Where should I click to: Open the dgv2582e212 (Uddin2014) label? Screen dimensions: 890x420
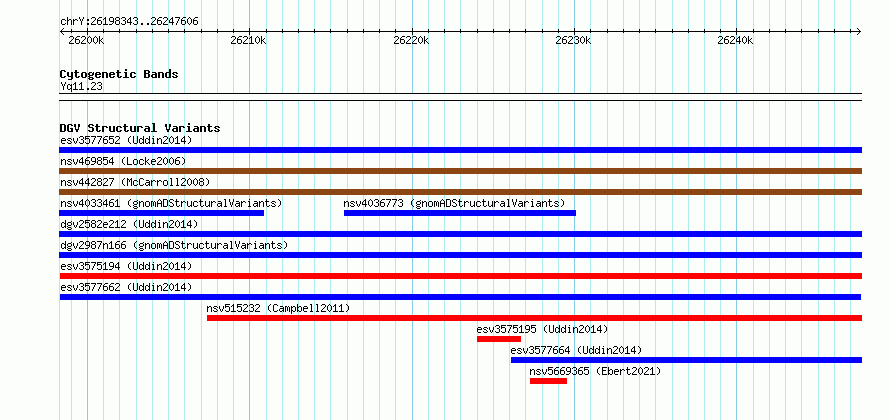129,224
